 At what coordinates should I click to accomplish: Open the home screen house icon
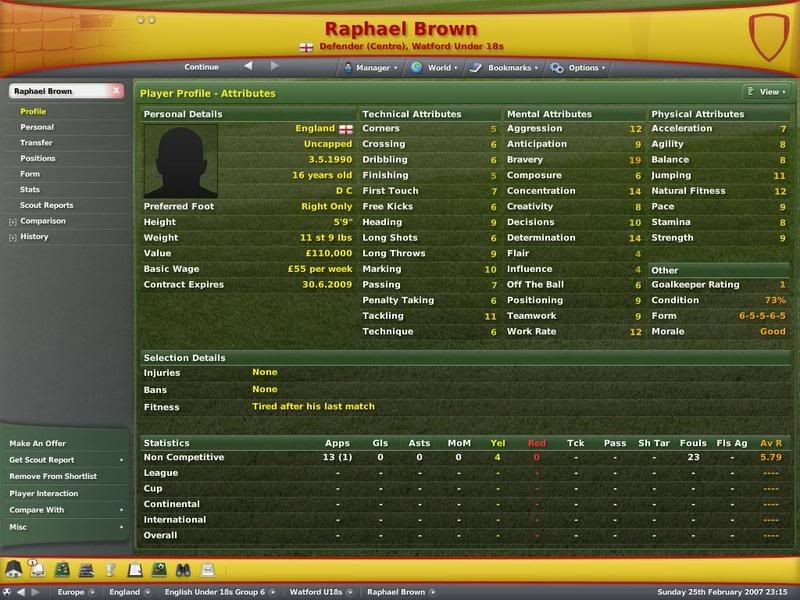click(14, 568)
